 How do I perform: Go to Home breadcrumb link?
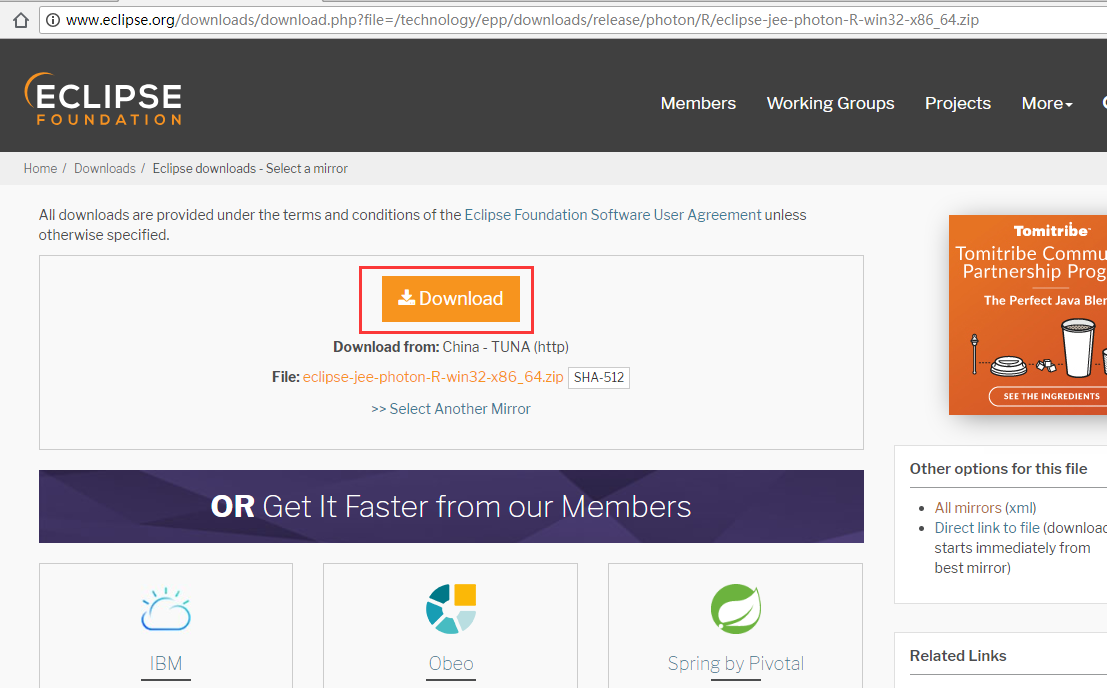(x=40, y=169)
